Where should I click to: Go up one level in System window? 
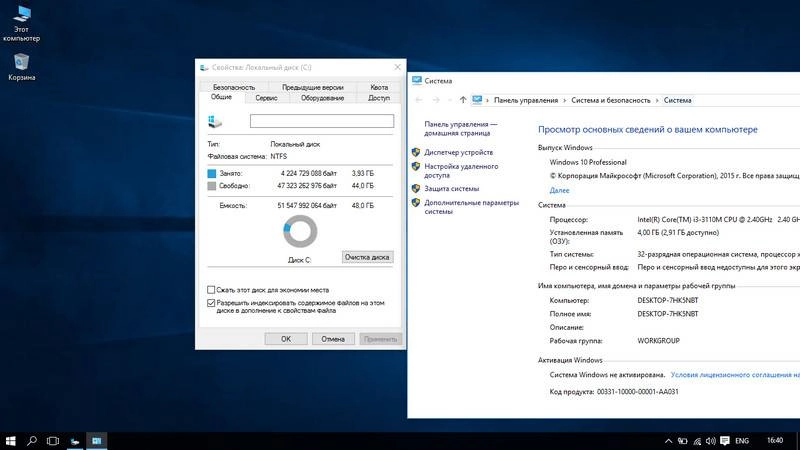[463, 100]
